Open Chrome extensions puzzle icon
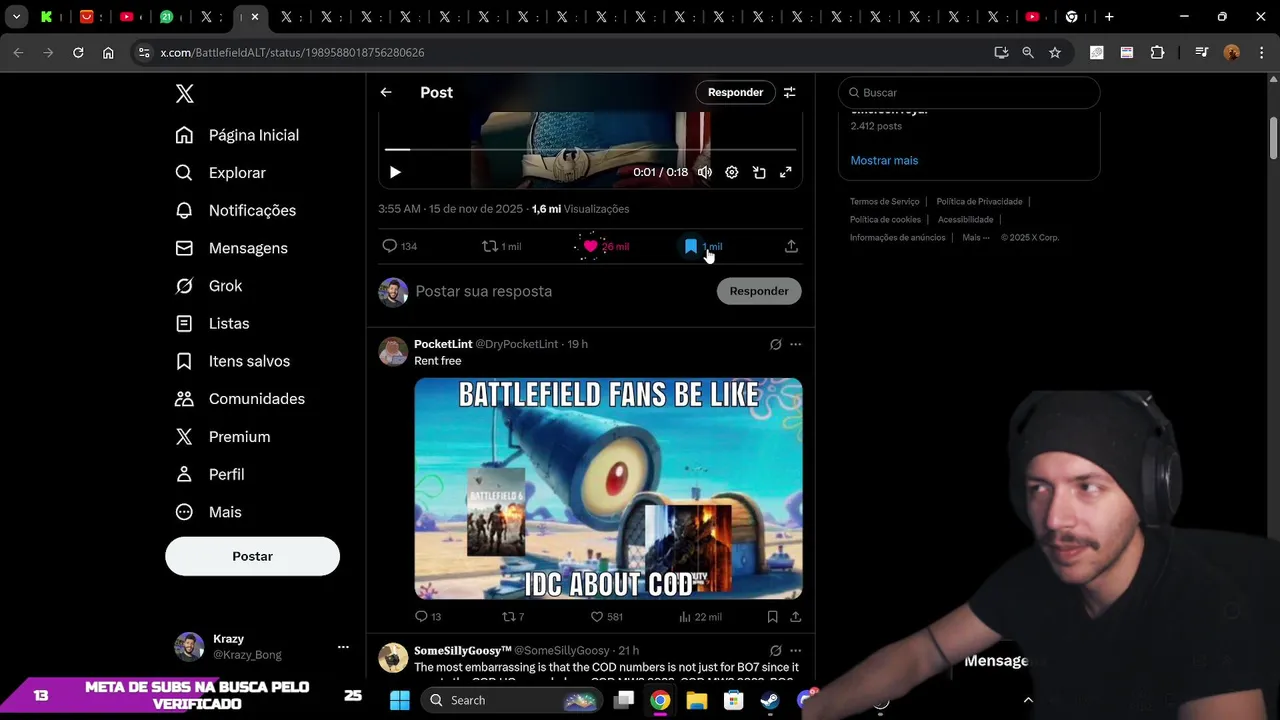This screenshot has width=1280, height=720. [1157, 52]
